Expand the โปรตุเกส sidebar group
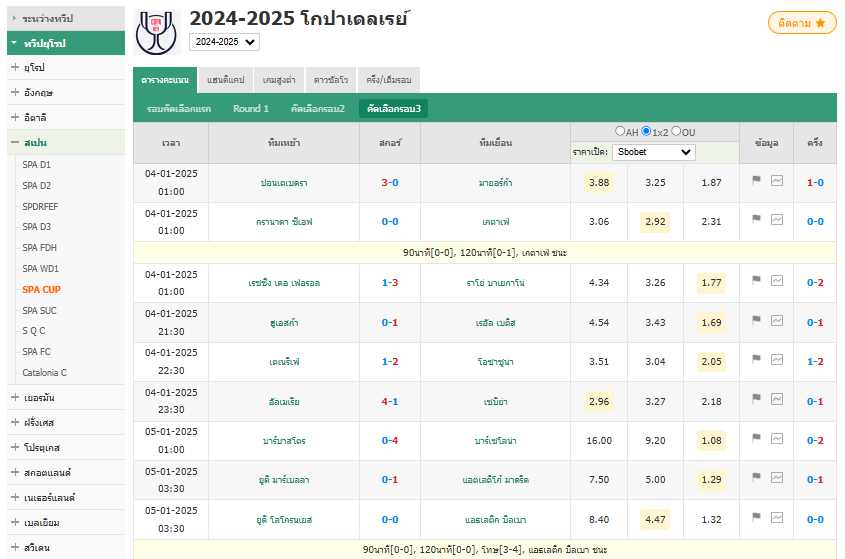The height and width of the screenshot is (559, 845). (x=66, y=447)
